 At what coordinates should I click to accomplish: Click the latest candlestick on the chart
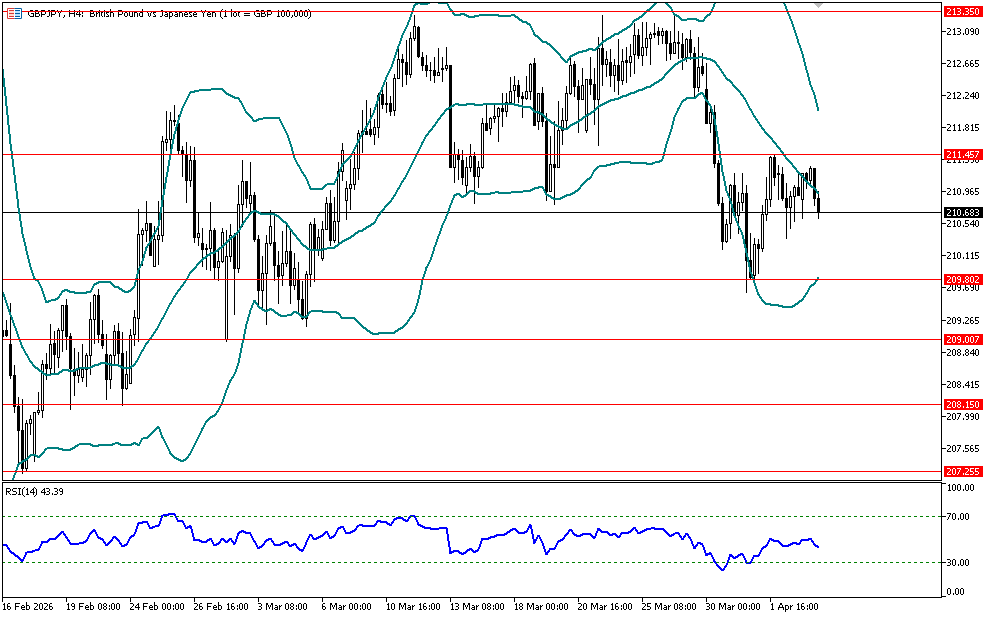819,204
